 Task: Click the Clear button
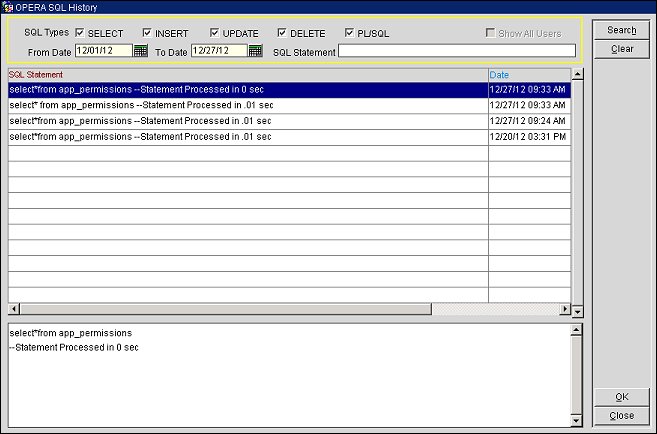[x=621, y=48]
